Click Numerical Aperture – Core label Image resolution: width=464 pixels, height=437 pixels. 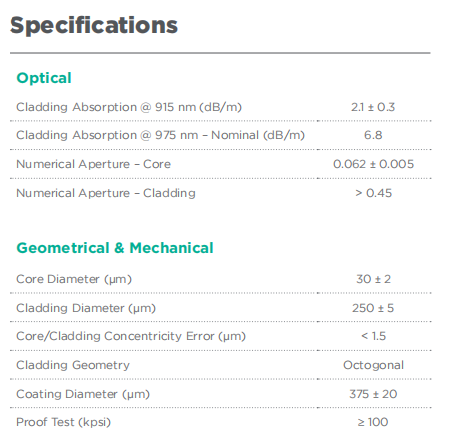coord(93,164)
